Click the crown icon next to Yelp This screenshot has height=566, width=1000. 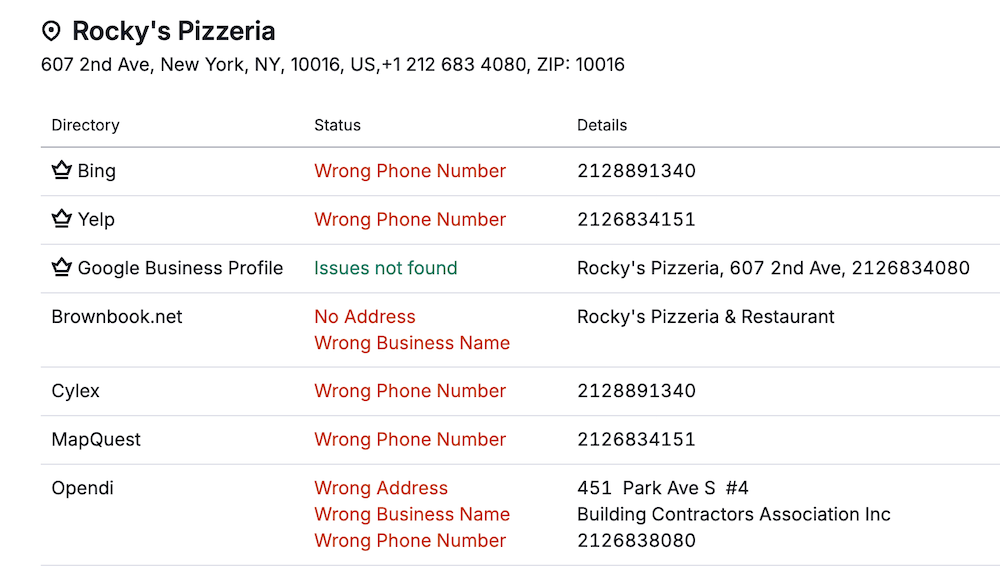(x=62, y=219)
